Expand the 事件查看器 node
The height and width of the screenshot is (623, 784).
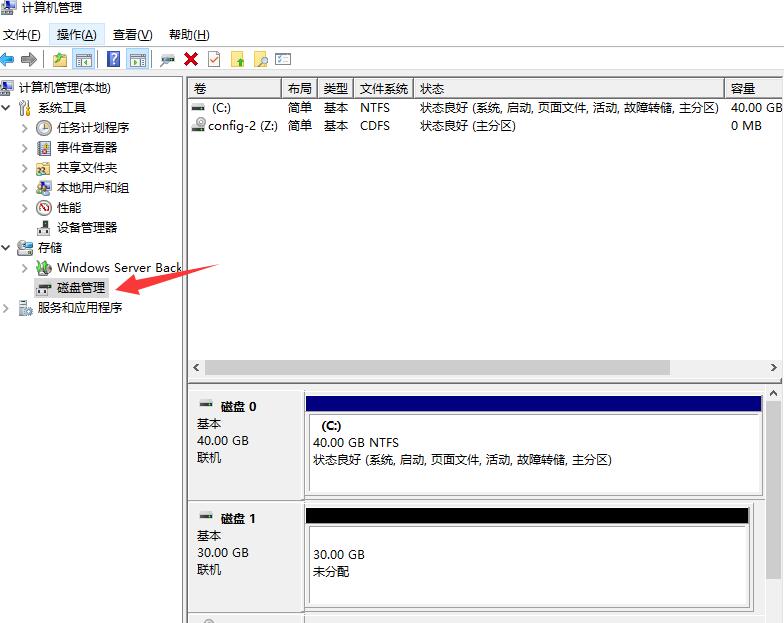pyautogui.click(x=24, y=148)
